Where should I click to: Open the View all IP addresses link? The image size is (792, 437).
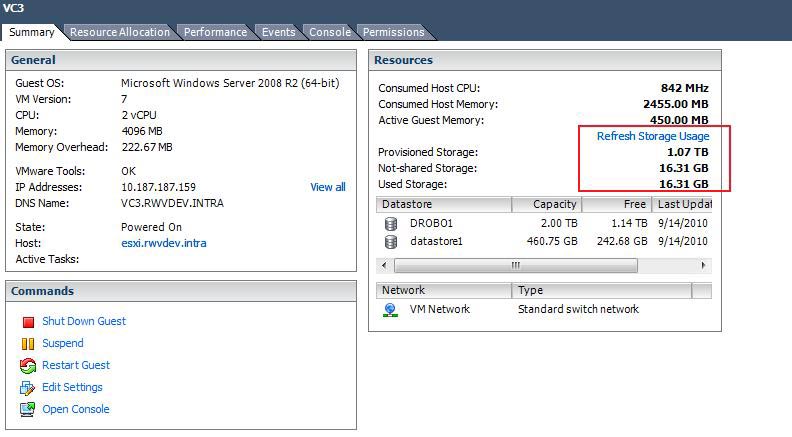(327, 187)
